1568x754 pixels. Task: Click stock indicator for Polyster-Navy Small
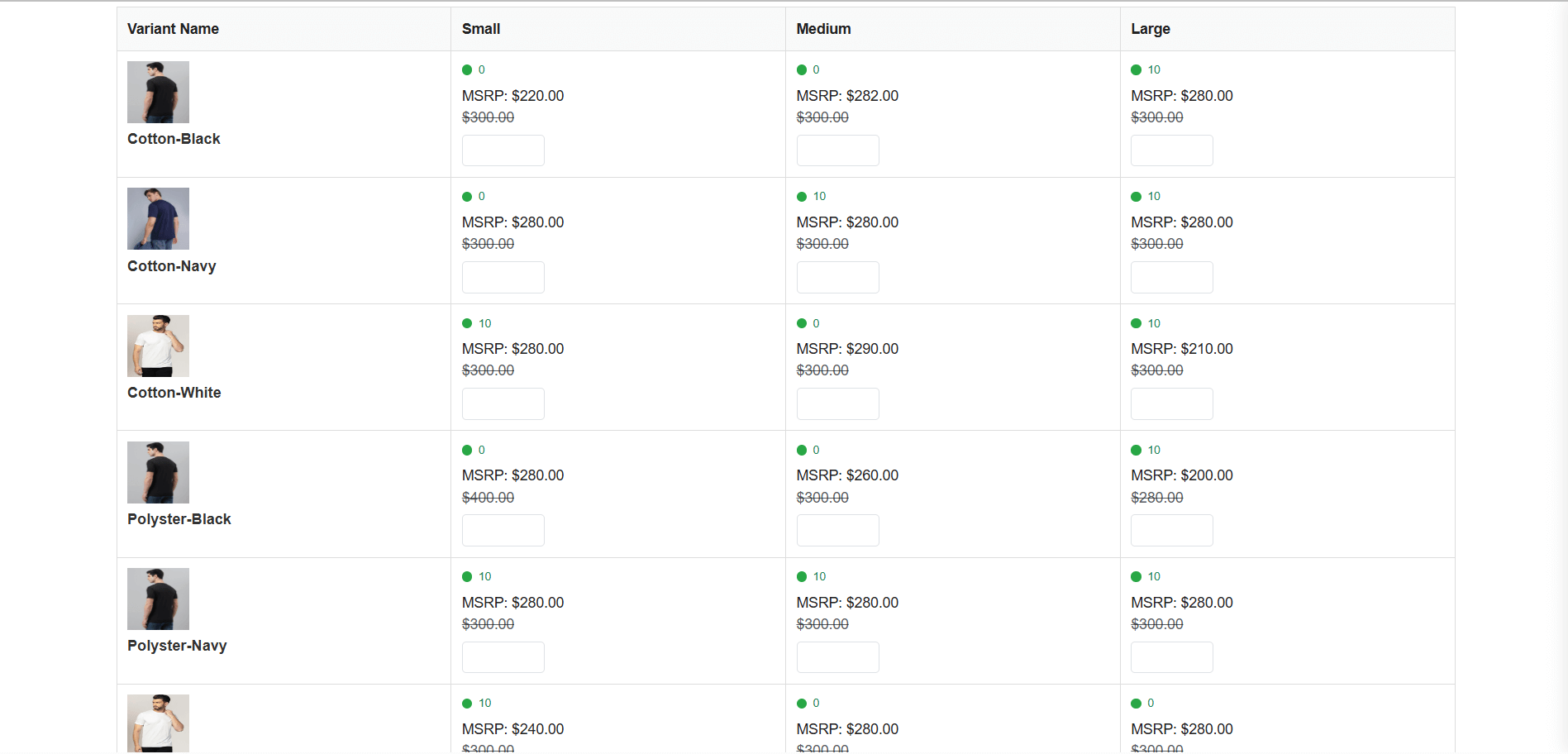[467, 577]
